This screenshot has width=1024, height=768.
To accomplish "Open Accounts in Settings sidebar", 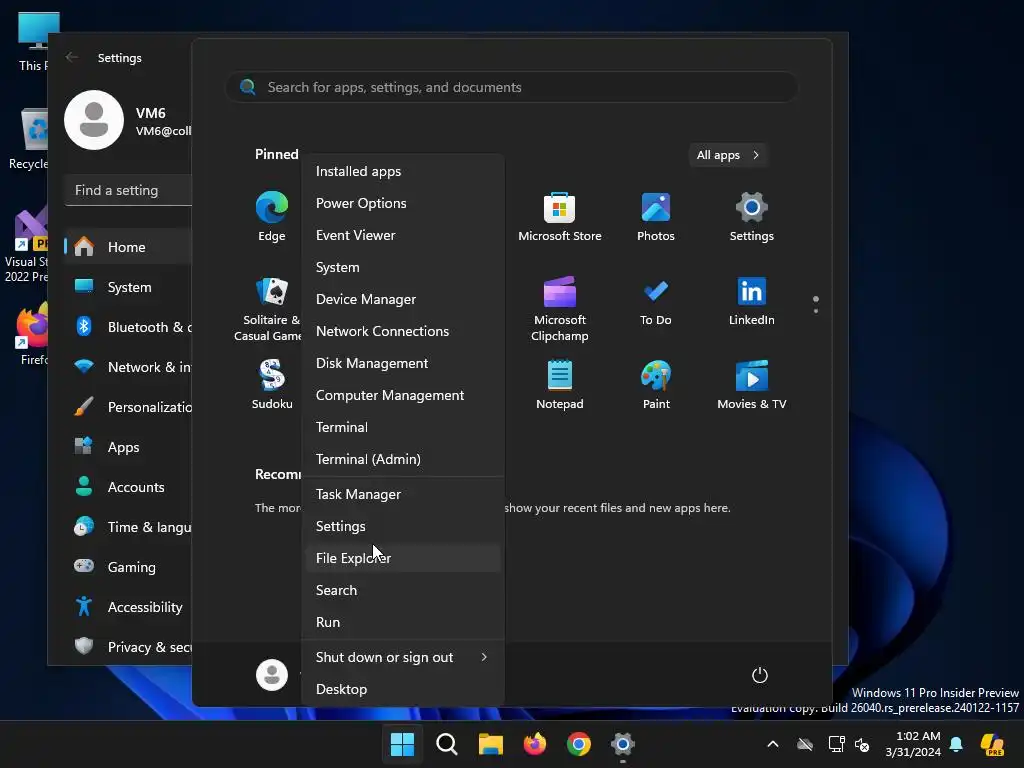I will point(128,487).
